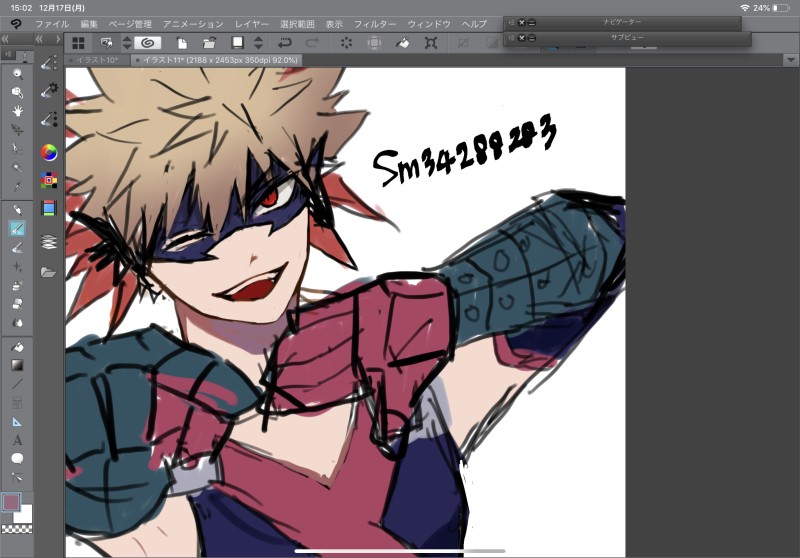Image resolution: width=800 pixels, height=558 pixels.
Task: Select the Eyedropper tool
Action: click(17, 187)
